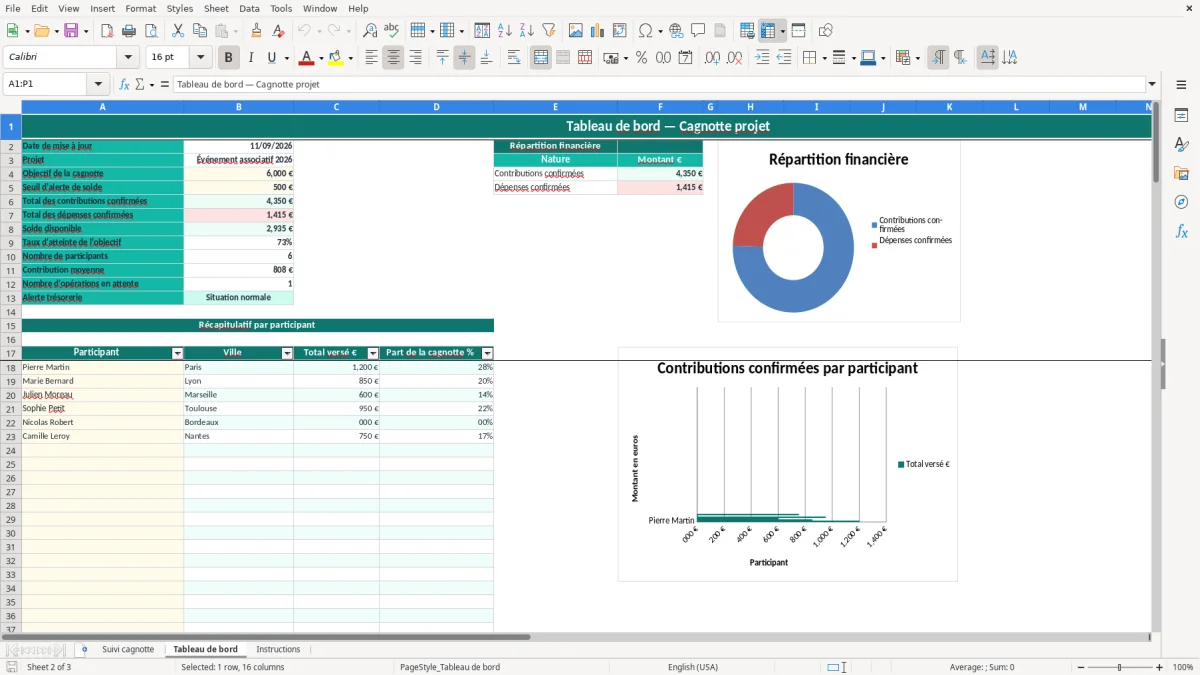This screenshot has width=1200, height=675.
Task: Click the Save document icon
Action: click(x=71, y=31)
